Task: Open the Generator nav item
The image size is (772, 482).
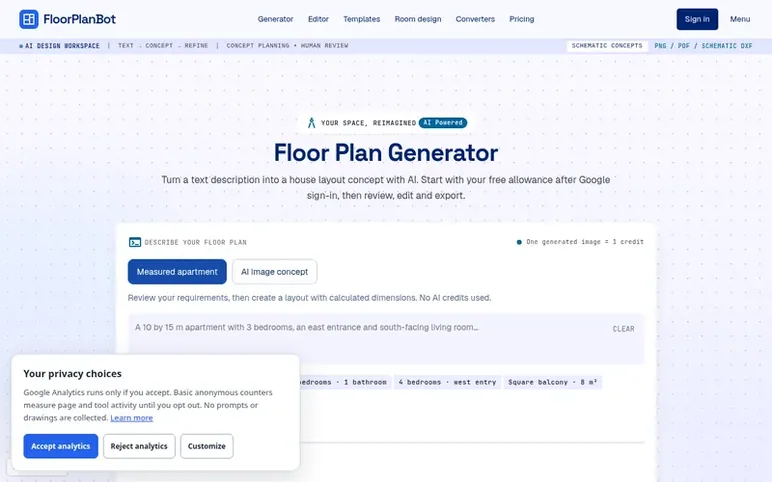Action: coord(275,19)
